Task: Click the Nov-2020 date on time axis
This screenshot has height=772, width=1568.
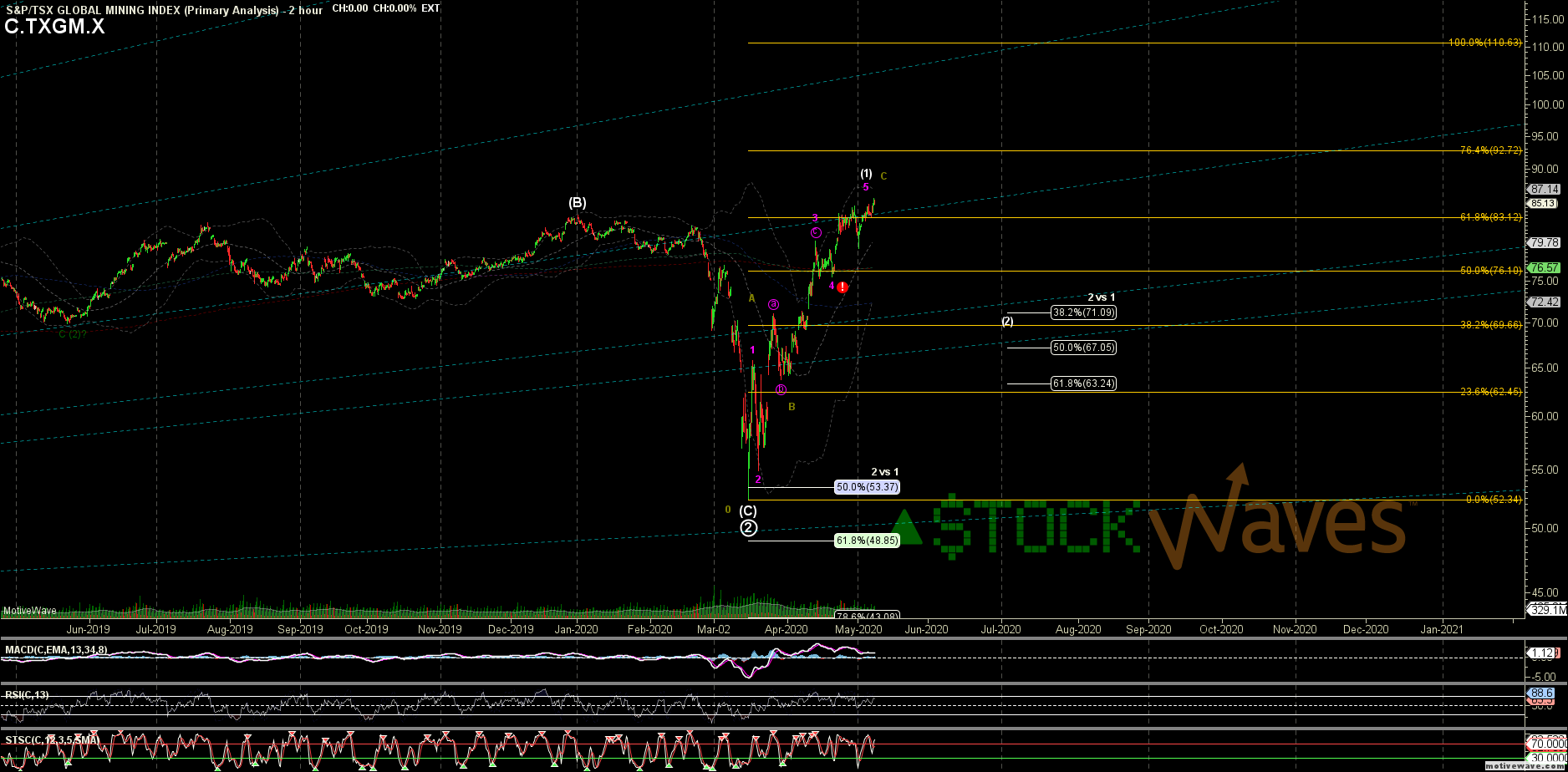Action: coord(1295,629)
